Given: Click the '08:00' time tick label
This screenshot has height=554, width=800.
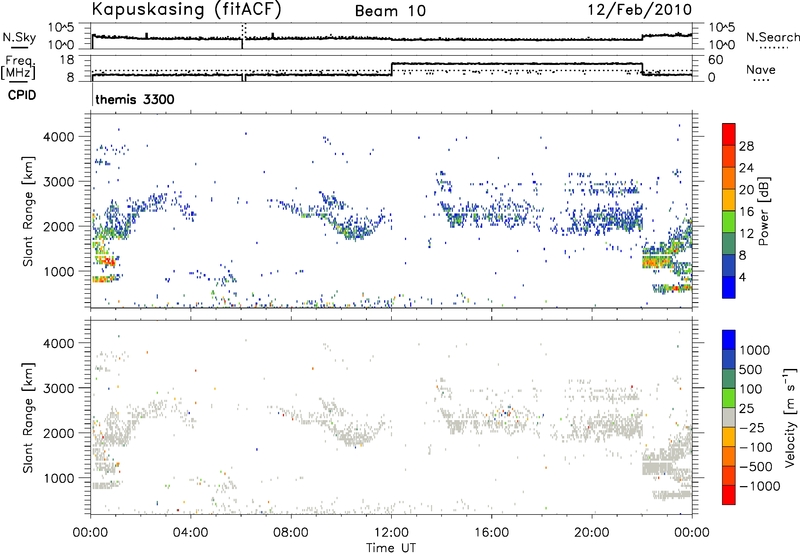Looking at the screenshot, I should click(291, 533).
